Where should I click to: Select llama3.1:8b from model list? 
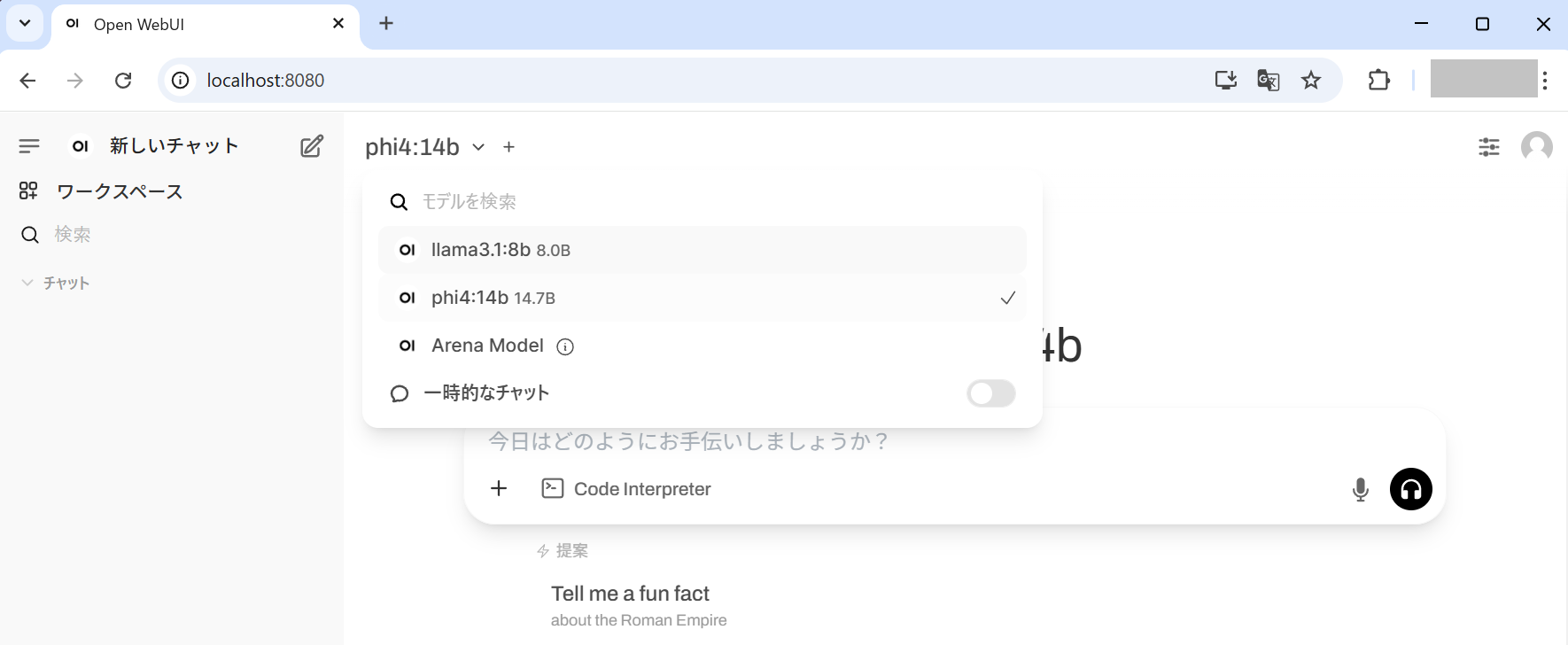point(501,251)
